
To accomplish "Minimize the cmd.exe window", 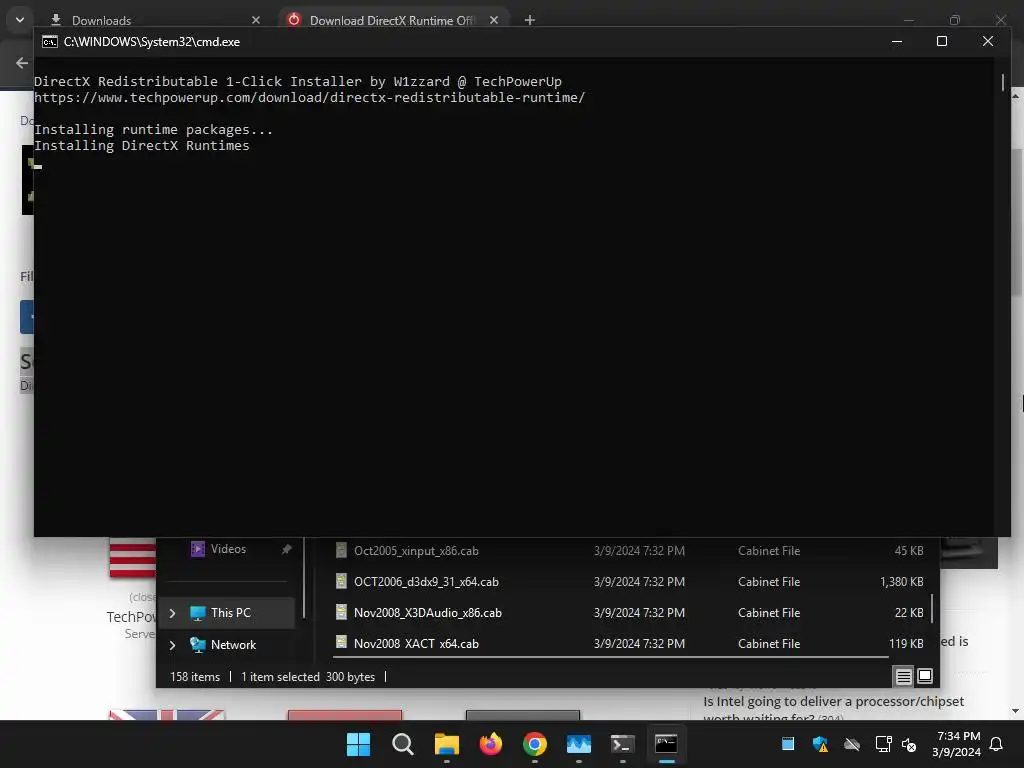I will coord(897,41).
